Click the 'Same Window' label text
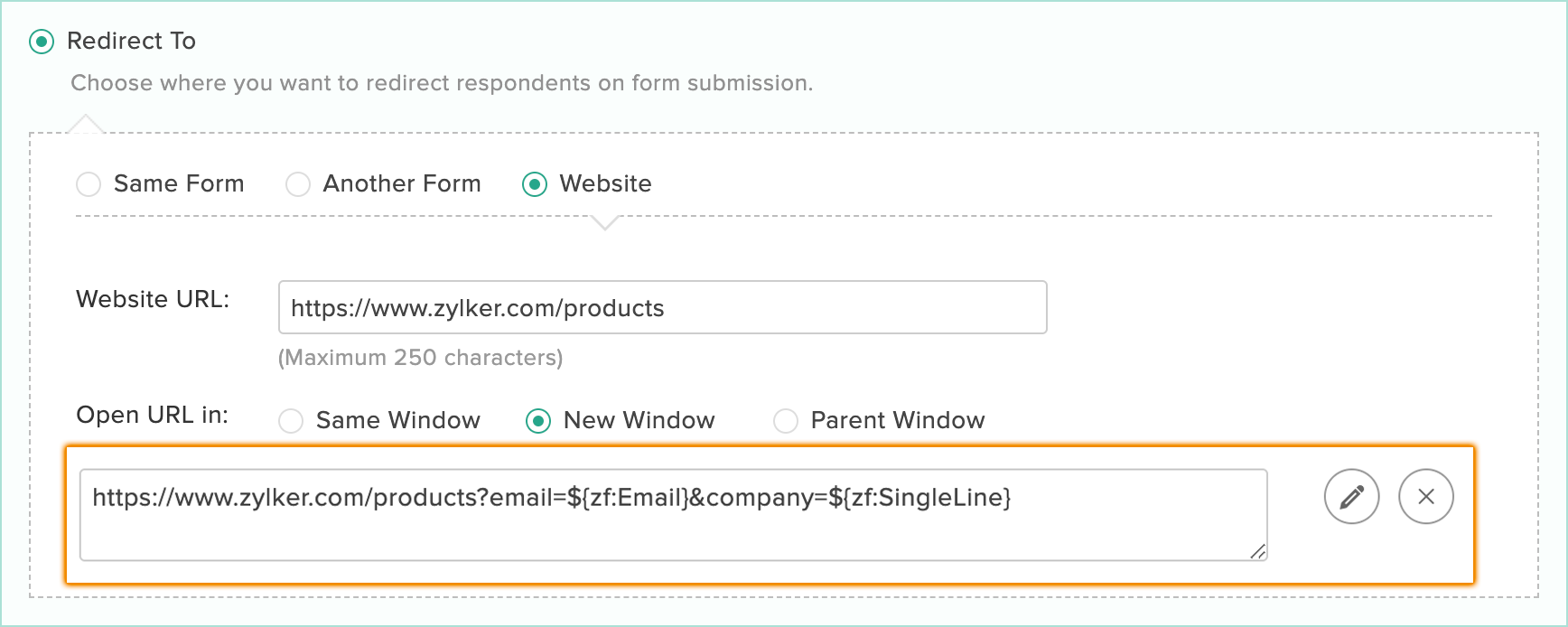1568x627 pixels. (x=398, y=420)
